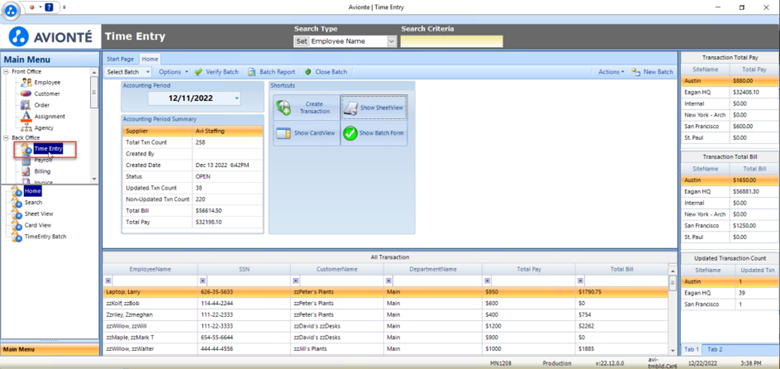The width and height of the screenshot is (780, 369).
Task: Click the San Francisco row in Transaction Total Bill
Action: [730, 225]
